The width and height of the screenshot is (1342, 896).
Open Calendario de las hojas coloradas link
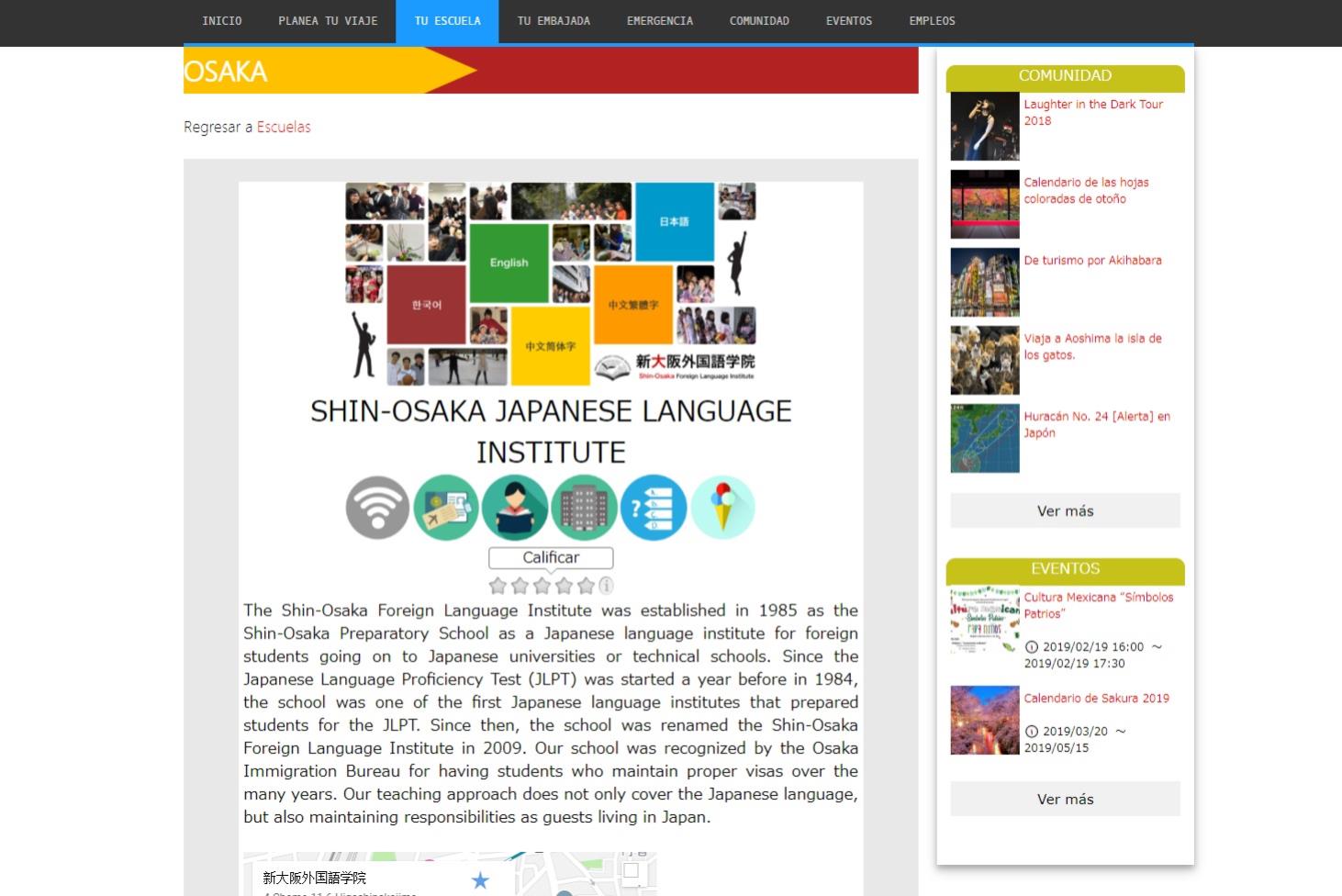click(x=1086, y=190)
